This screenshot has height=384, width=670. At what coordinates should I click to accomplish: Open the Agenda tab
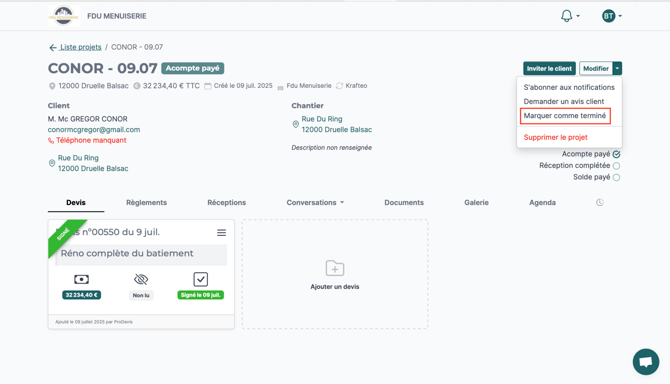tap(542, 202)
